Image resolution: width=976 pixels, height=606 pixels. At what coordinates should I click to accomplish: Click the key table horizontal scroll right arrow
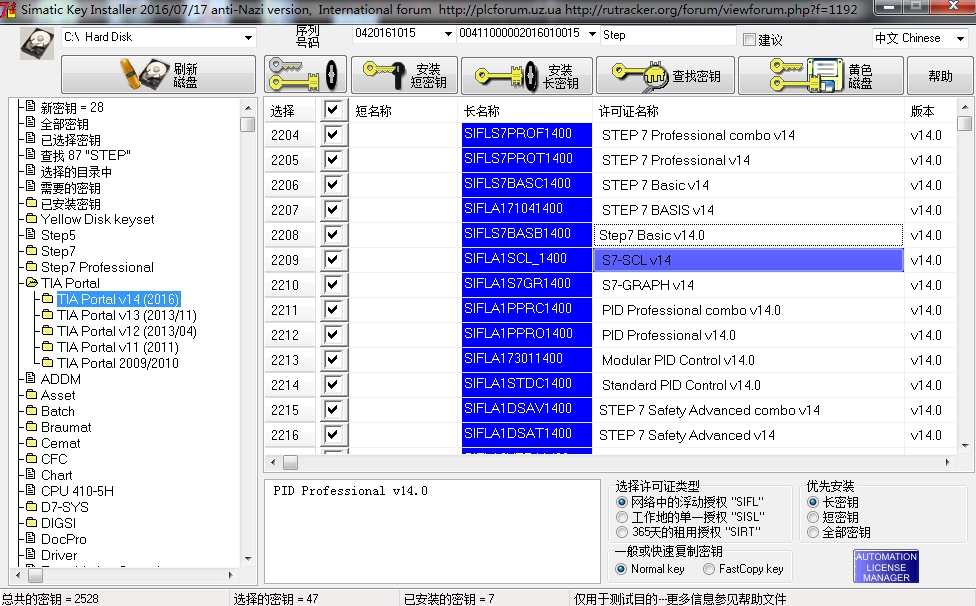(947, 462)
